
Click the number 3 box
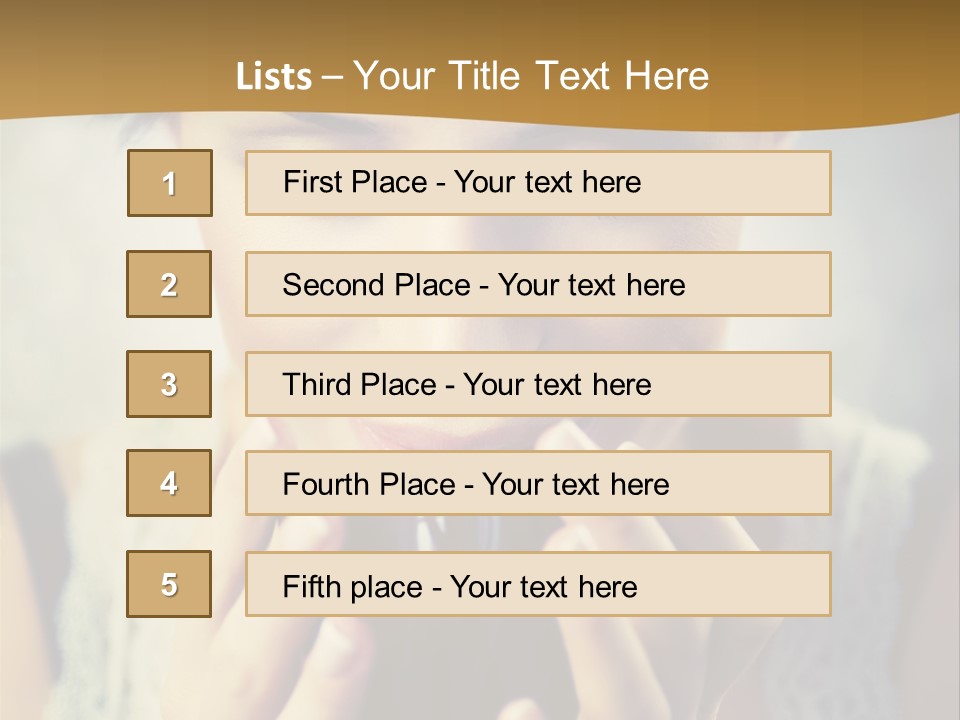pos(169,384)
